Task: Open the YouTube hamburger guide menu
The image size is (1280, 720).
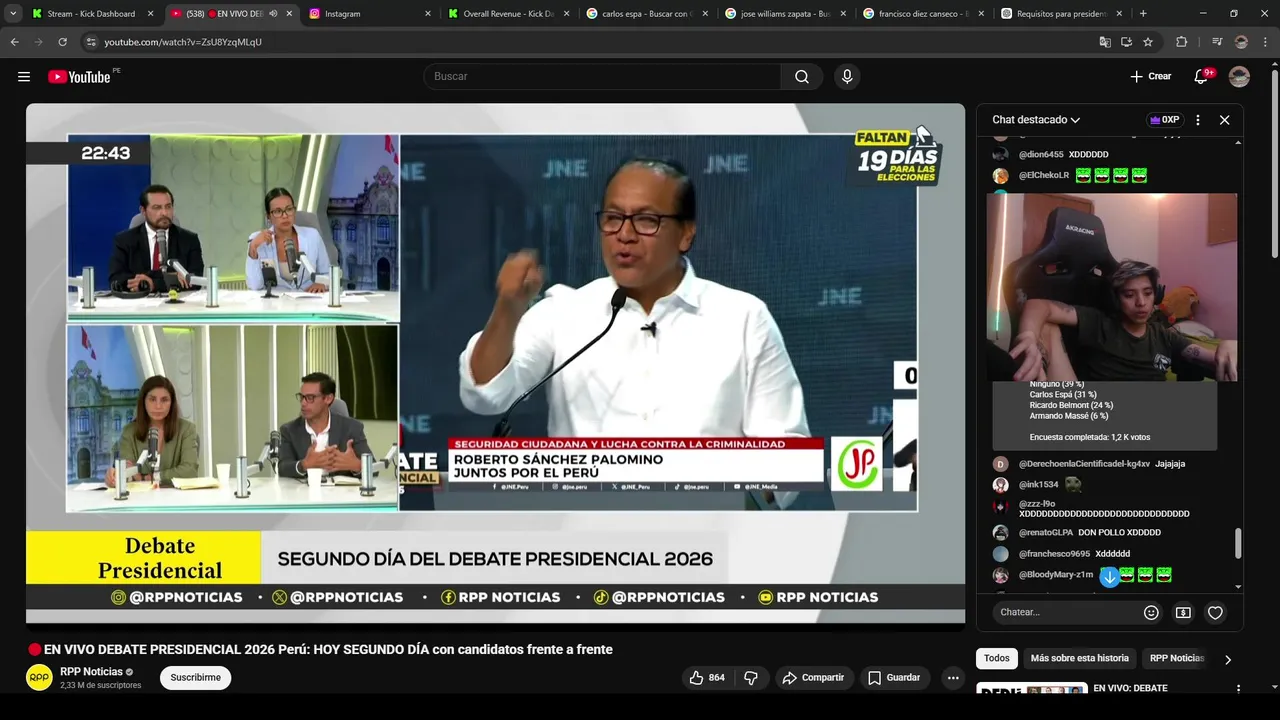Action: click(24, 77)
